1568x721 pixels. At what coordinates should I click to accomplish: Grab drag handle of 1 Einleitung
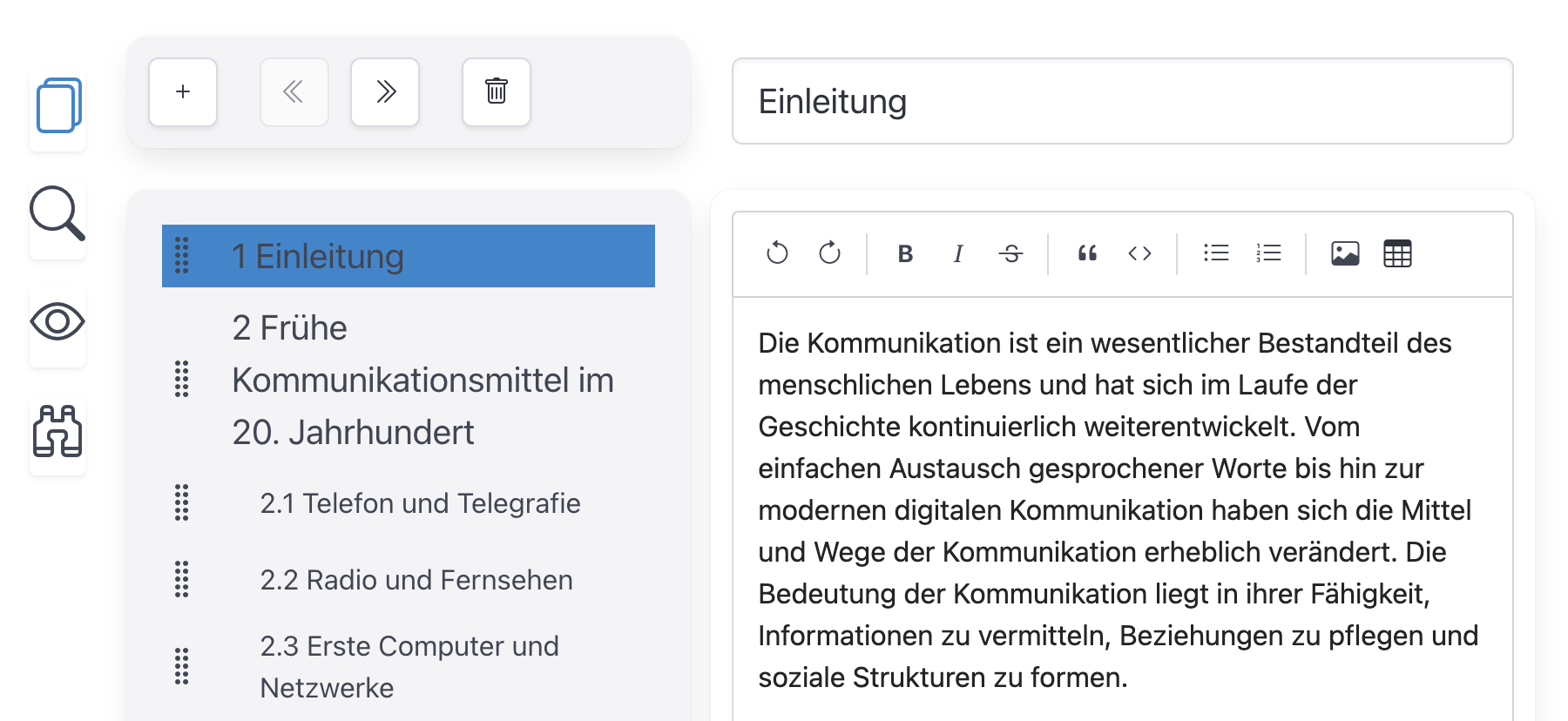point(182,256)
